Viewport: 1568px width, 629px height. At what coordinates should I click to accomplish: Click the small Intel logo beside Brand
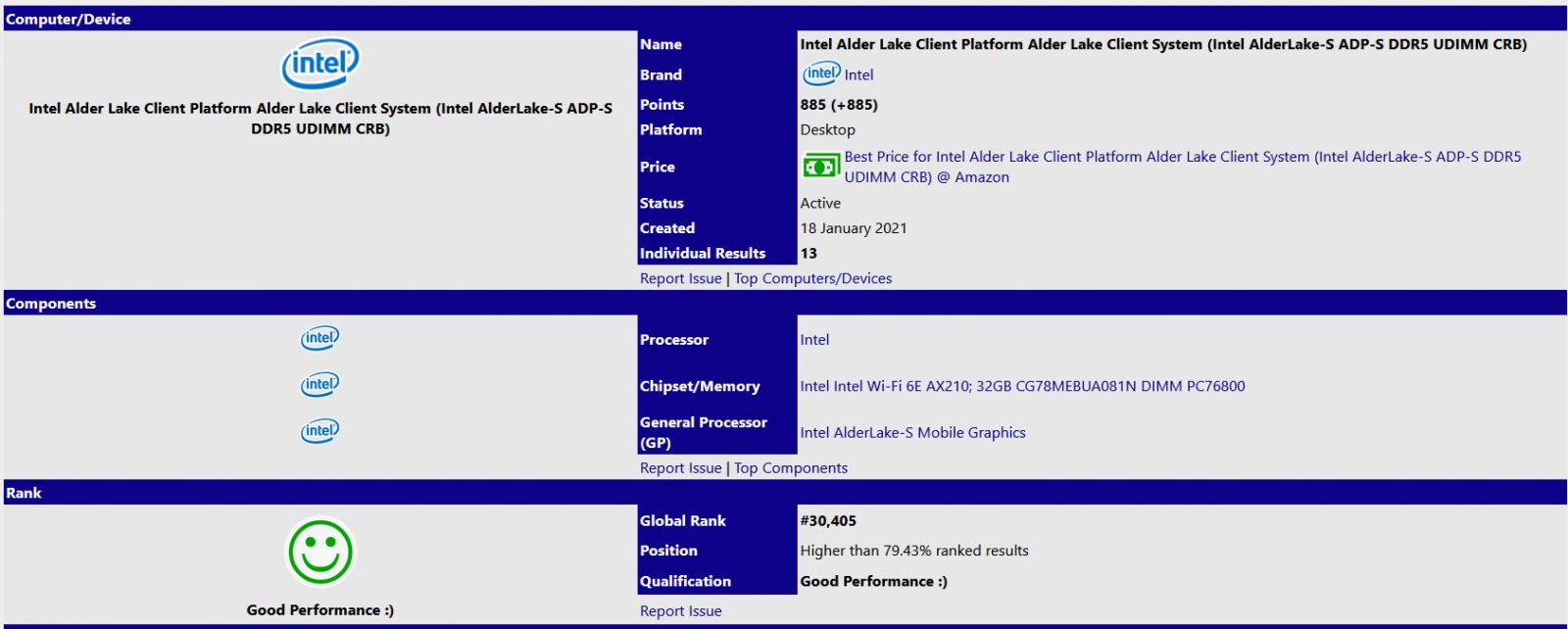click(820, 73)
